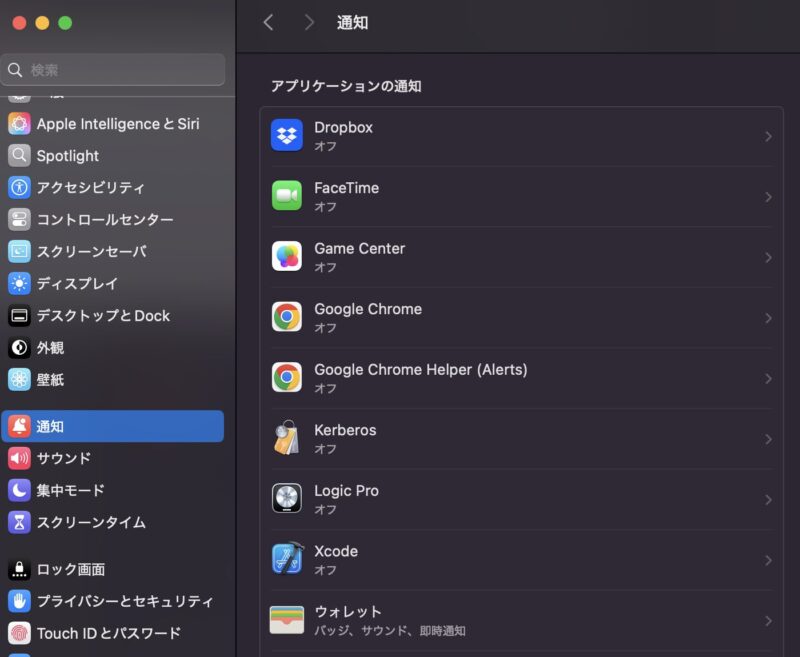
Task: Click the Xcode hammer icon
Action: [x=287, y=559]
